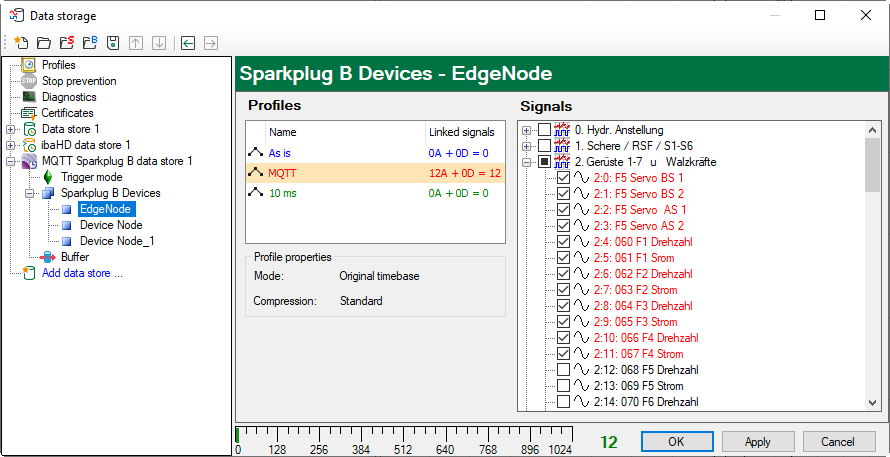Screen dimensions: 890x457
Task: Click the OK button
Action: [677, 442]
